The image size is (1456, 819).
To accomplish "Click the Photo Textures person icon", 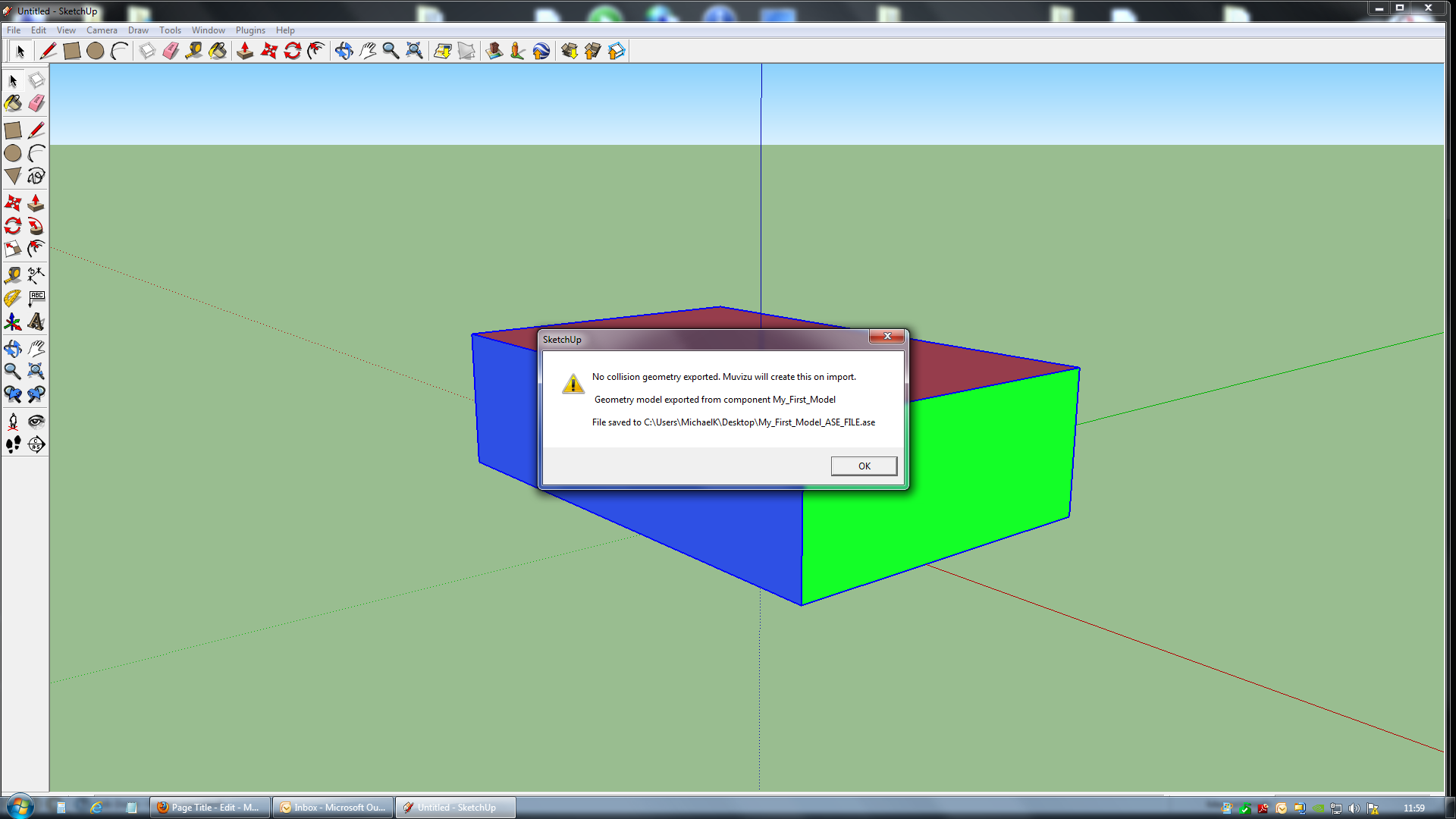I will tap(518, 51).
